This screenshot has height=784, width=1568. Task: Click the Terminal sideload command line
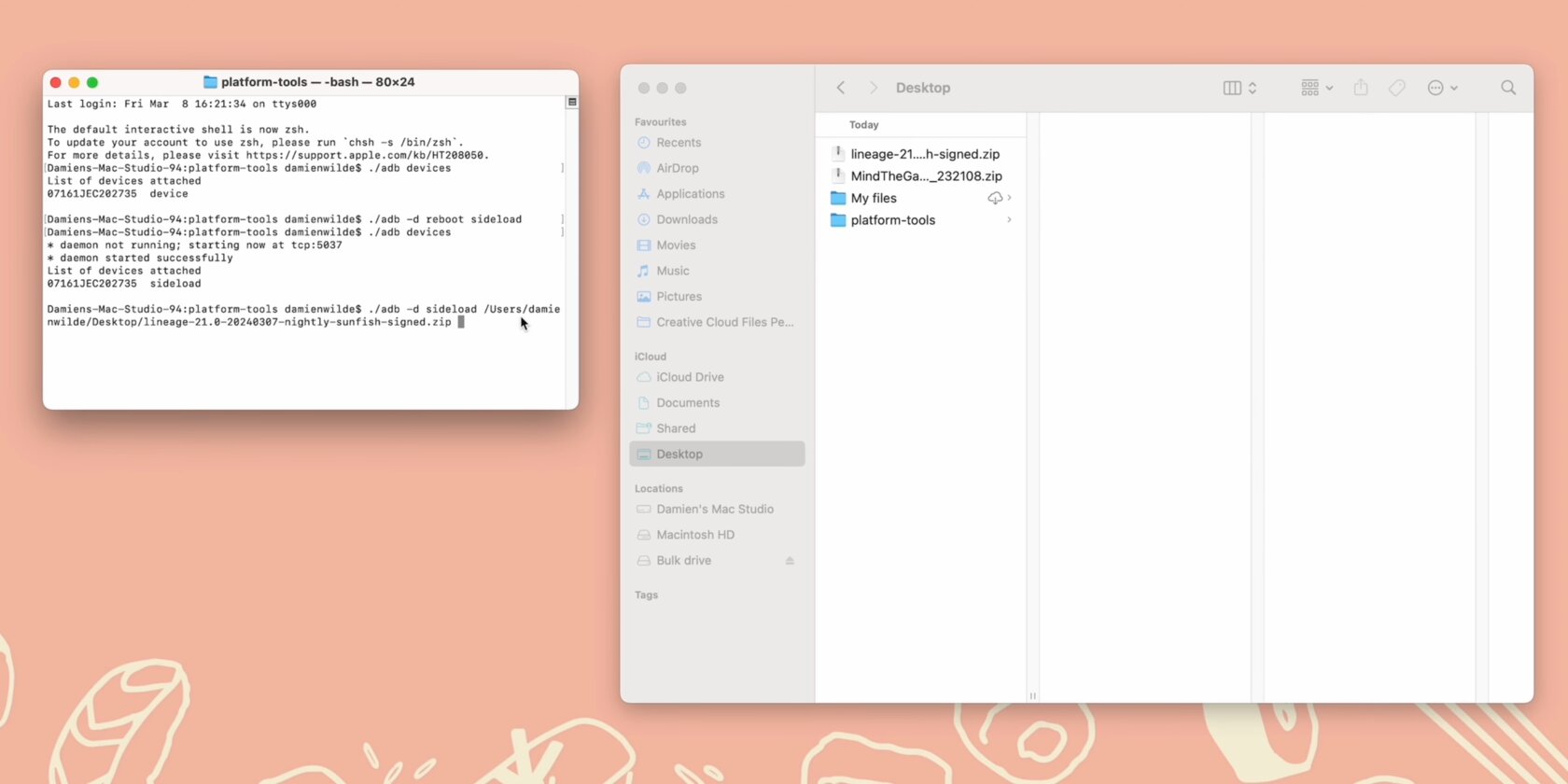pyautogui.click(x=303, y=315)
